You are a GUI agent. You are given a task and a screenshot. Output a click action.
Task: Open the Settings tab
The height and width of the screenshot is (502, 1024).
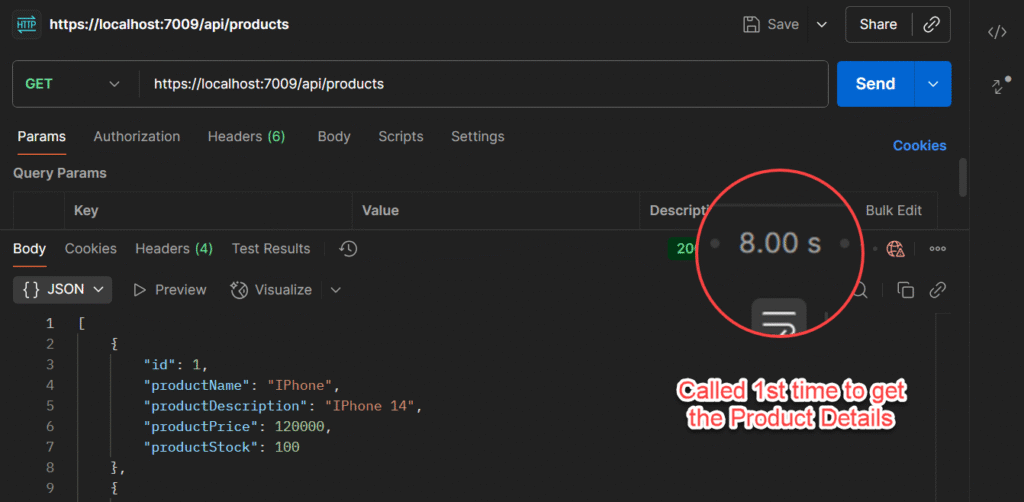click(x=477, y=136)
